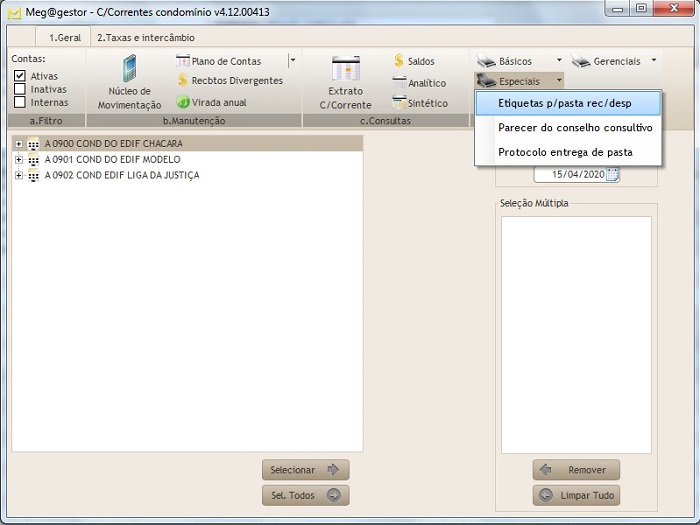Uncheck the Ativas accounts checkbox
Viewport: 700px width, 525px height.
click(x=20, y=76)
